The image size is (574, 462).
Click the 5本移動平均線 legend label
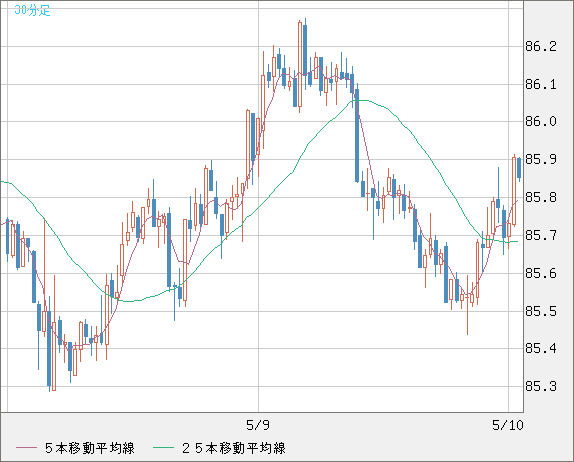pos(90,448)
